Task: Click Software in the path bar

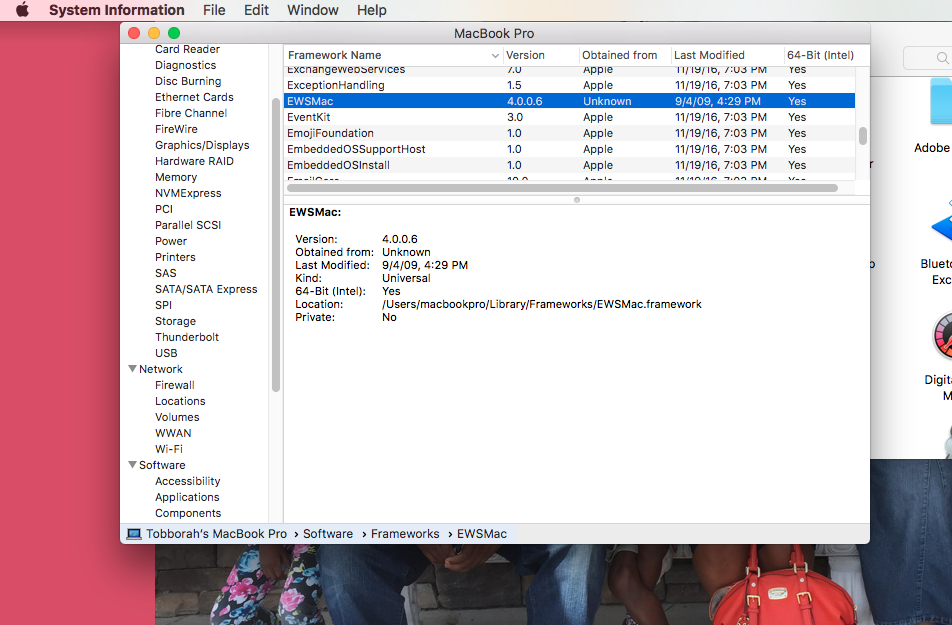Action: [x=328, y=534]
